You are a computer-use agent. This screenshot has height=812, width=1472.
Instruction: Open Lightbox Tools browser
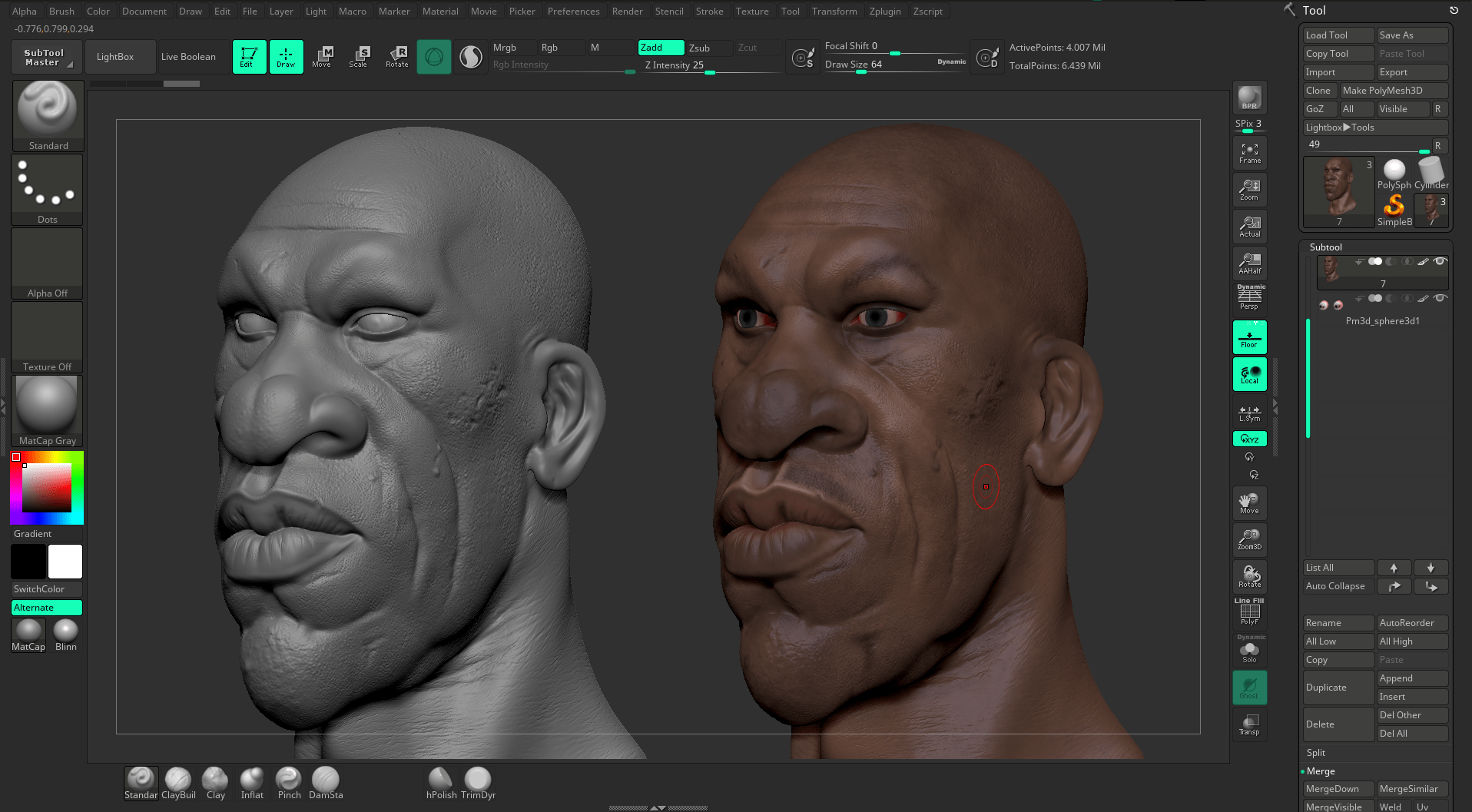click(1375, 128)
